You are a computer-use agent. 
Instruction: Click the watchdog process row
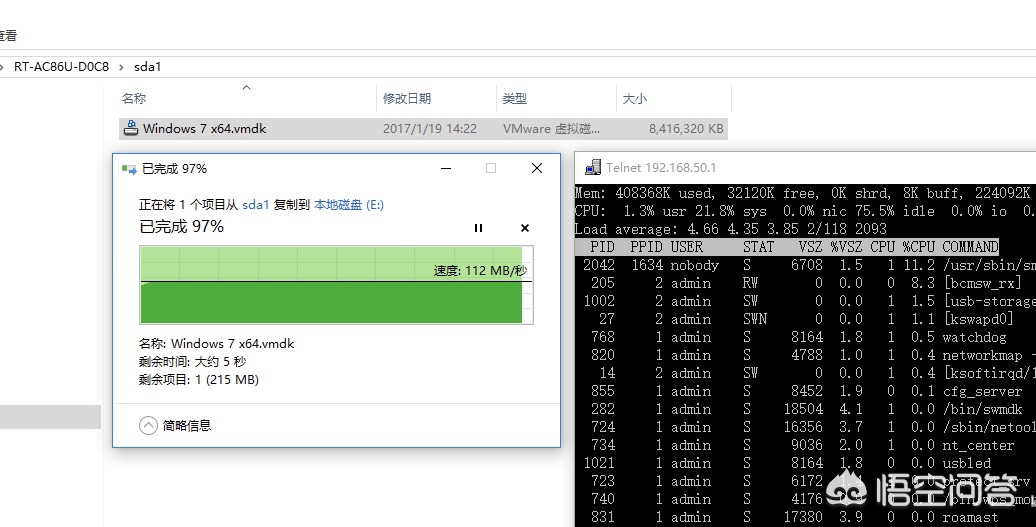(x=805, y=337)
